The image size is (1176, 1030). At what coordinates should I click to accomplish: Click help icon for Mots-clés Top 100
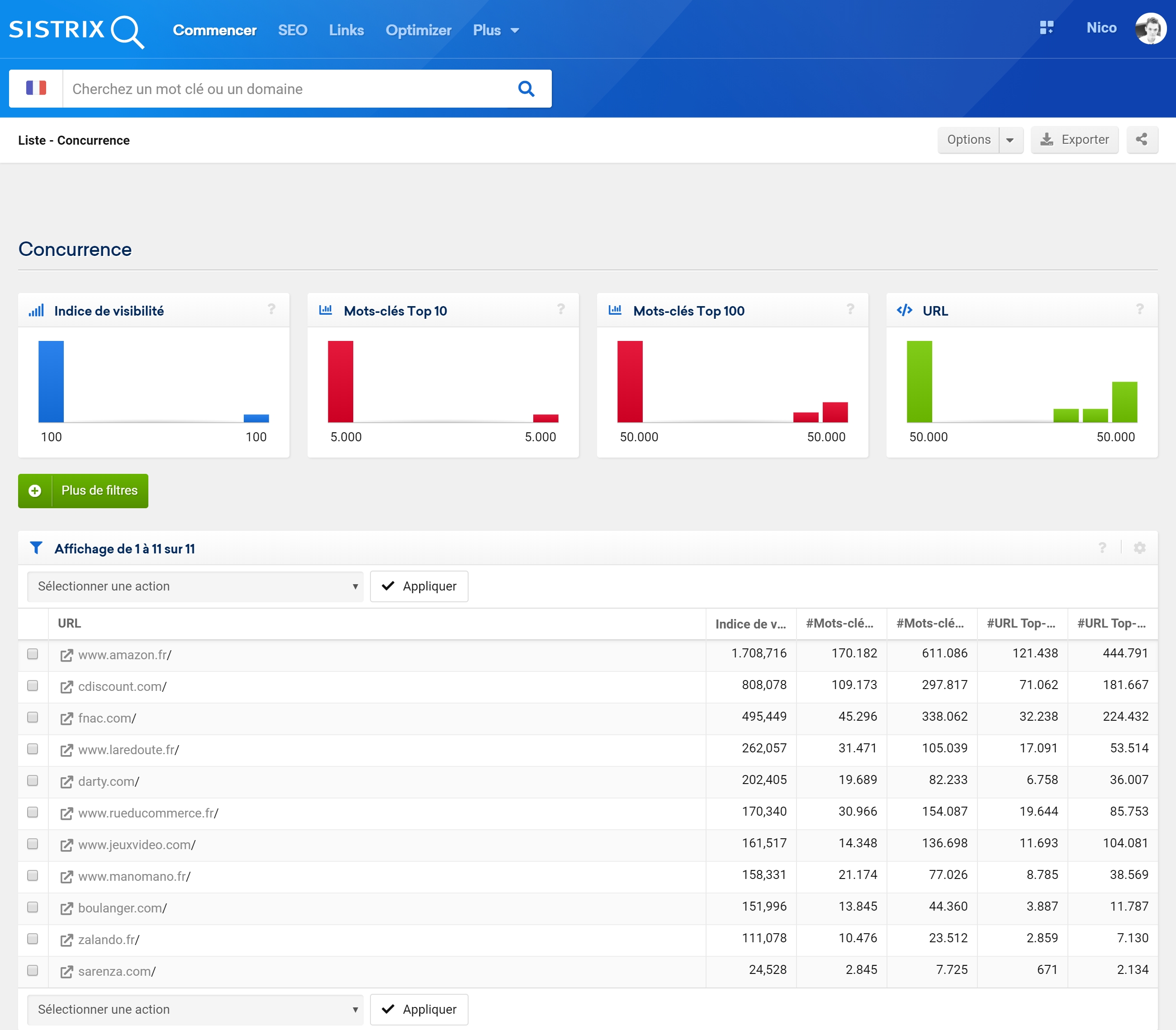tap(850, 309)
